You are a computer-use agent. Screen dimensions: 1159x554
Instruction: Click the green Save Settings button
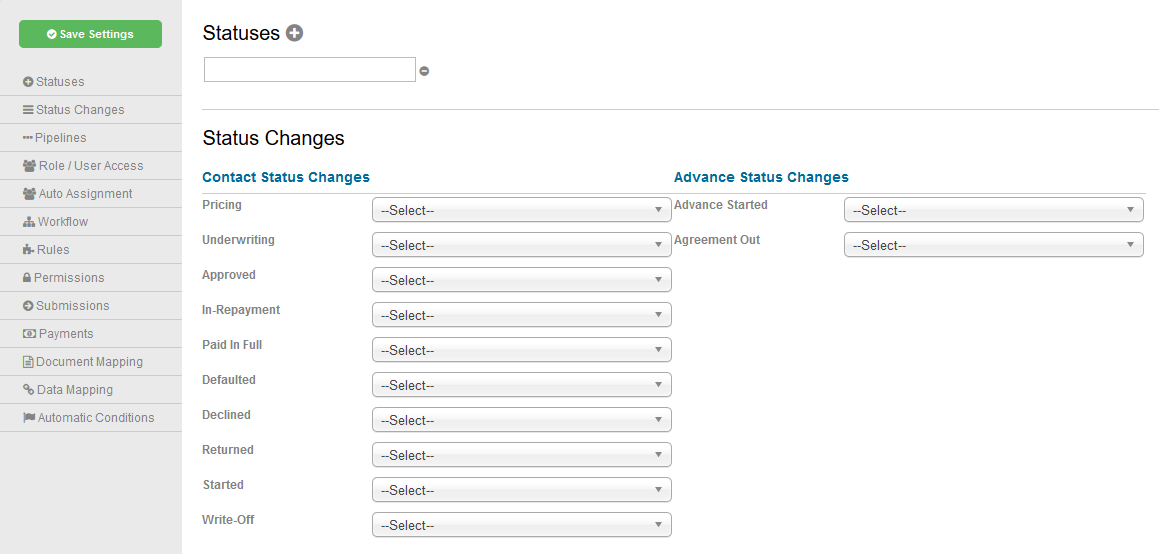coord(90,34)
